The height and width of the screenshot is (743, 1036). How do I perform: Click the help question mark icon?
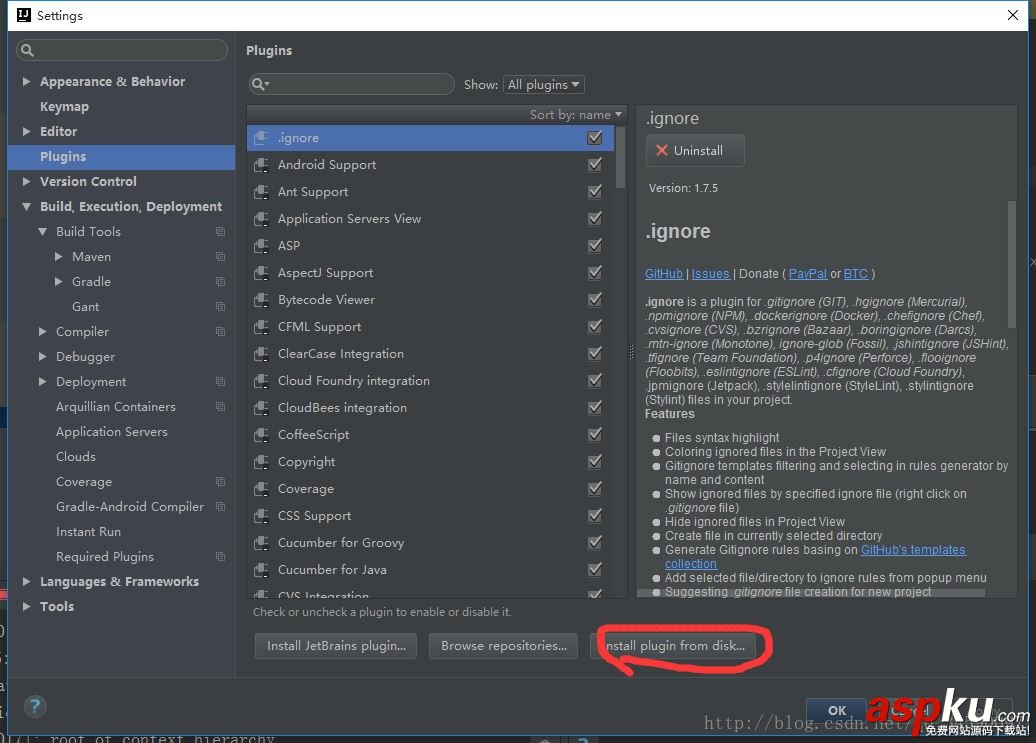[x=35, y=707]
